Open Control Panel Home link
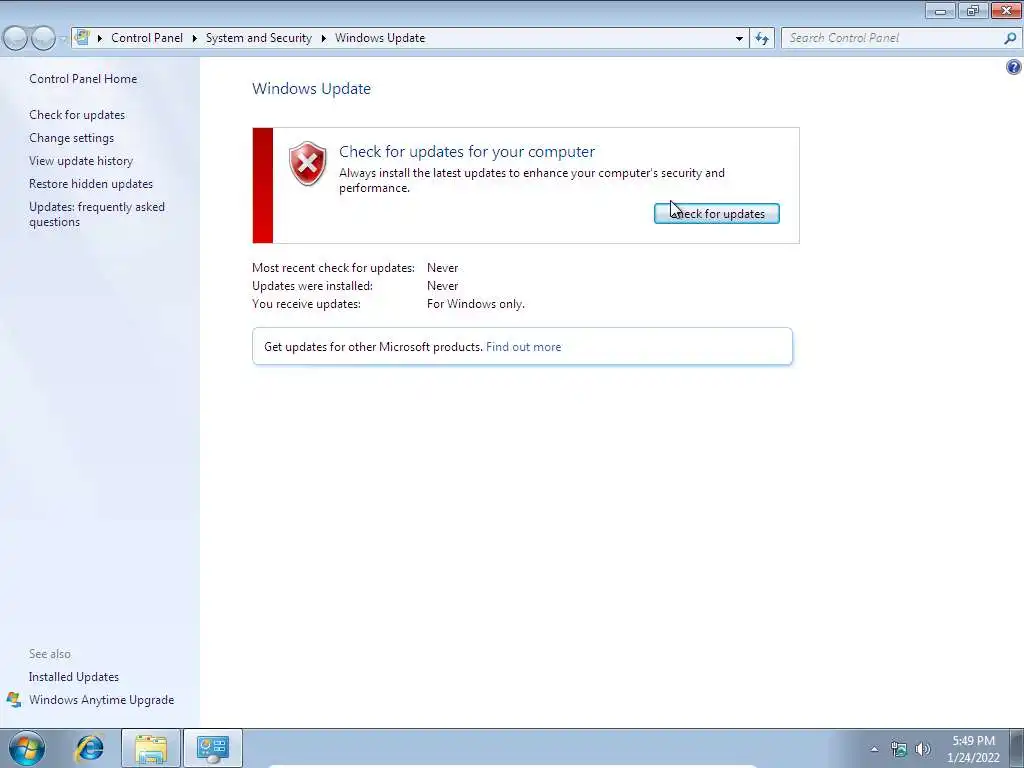 point(83,79)
